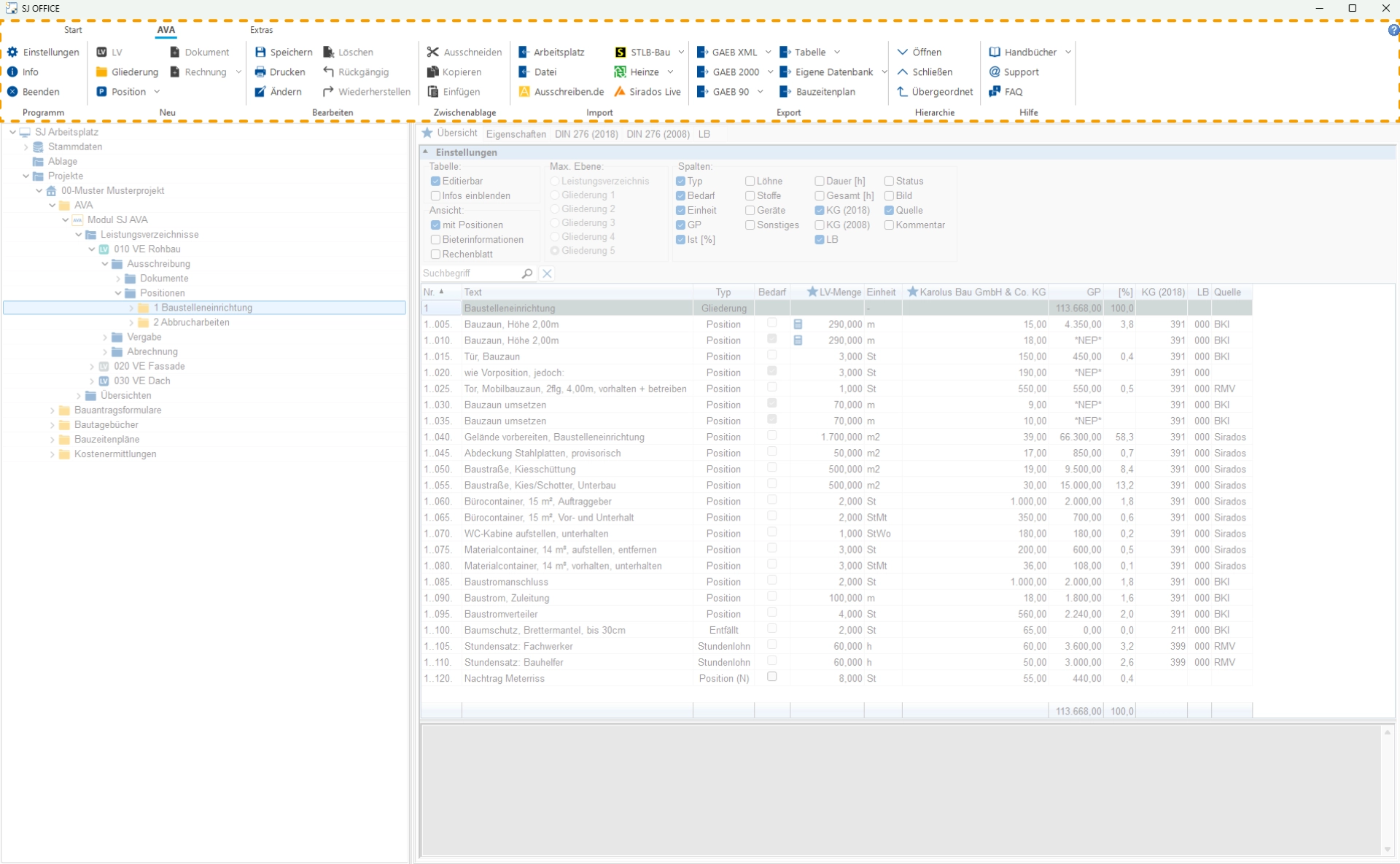The width and height of the screenshot is (1400, 864).
Task: Click the Speichern save icon
Action: coord(260,52)
